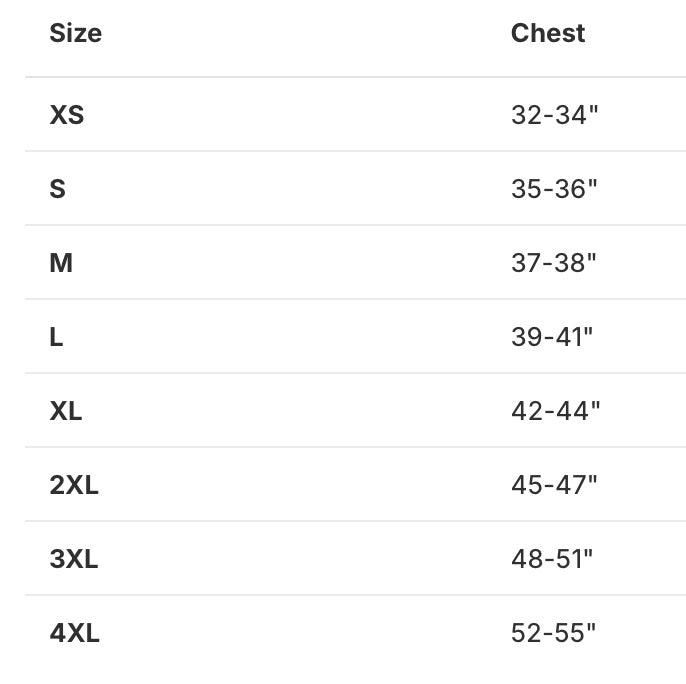Click the 39-41" chest measurement

click(x=552, y=337)
